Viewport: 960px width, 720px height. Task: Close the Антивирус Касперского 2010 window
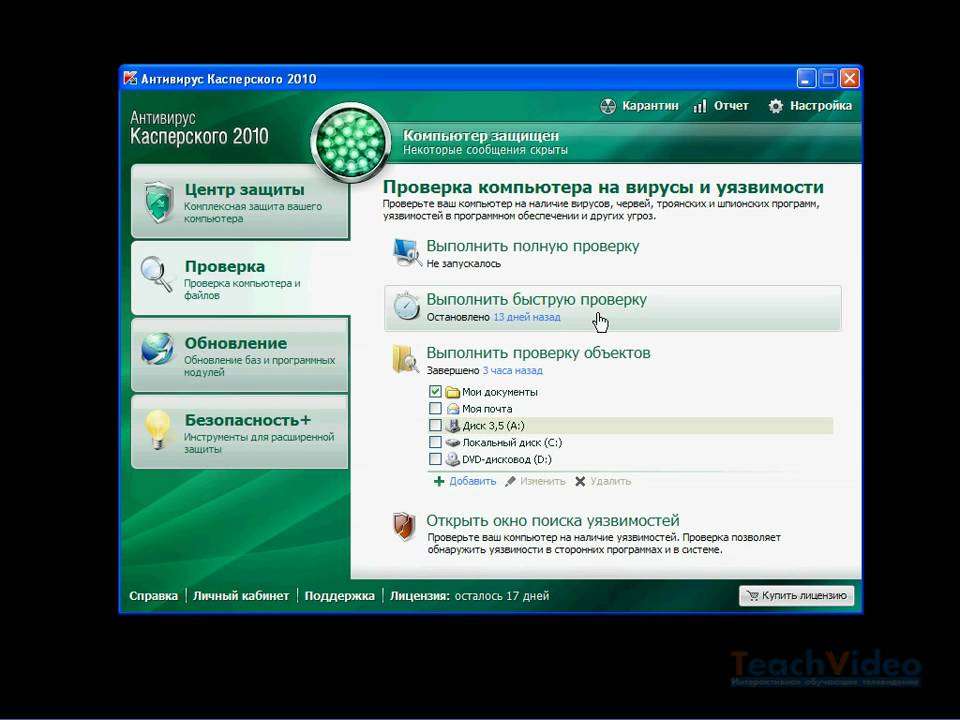point(850,78)
